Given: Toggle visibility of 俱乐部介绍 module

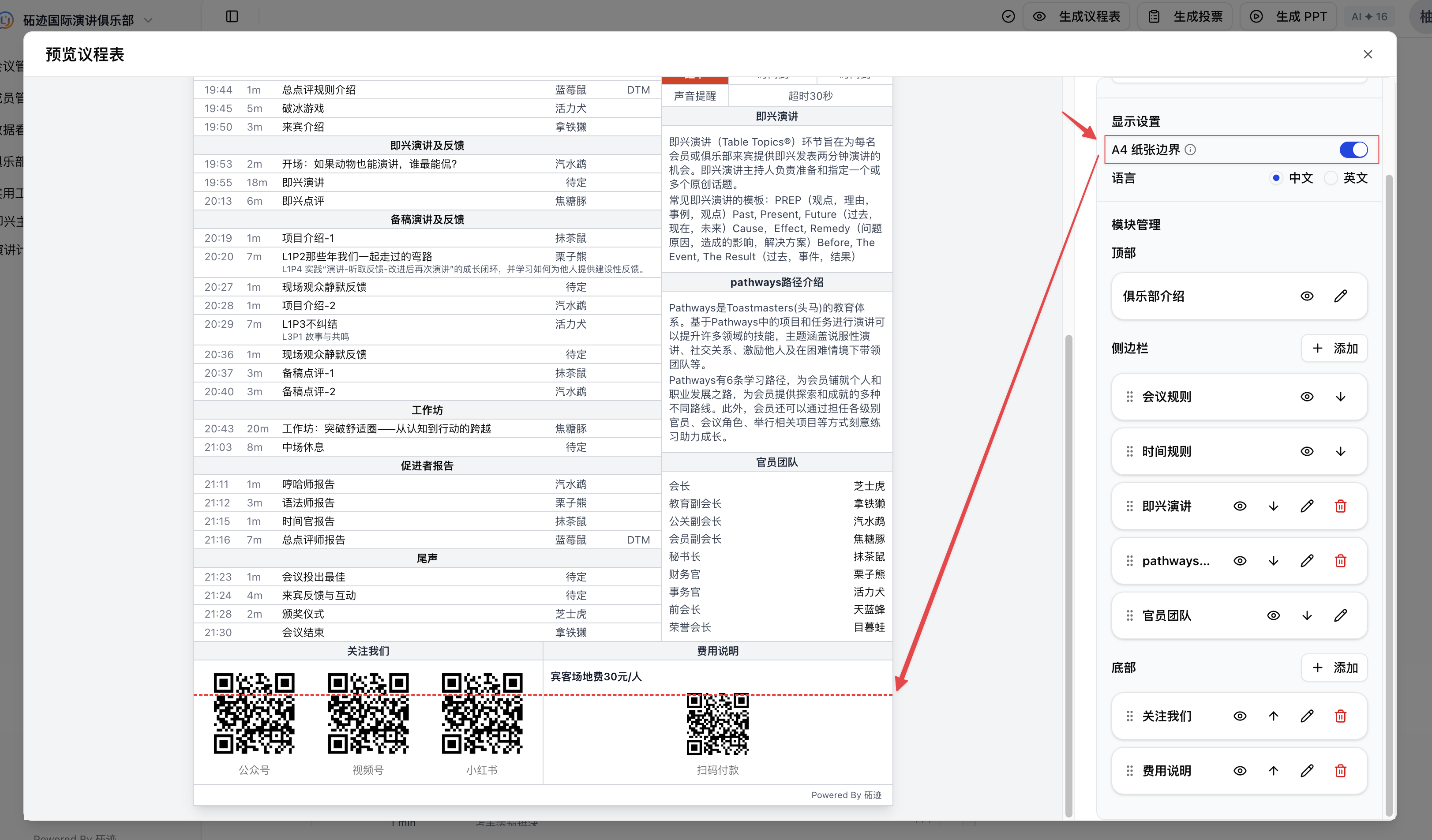Looking at the screenshot, I should tap(1307, 296).
